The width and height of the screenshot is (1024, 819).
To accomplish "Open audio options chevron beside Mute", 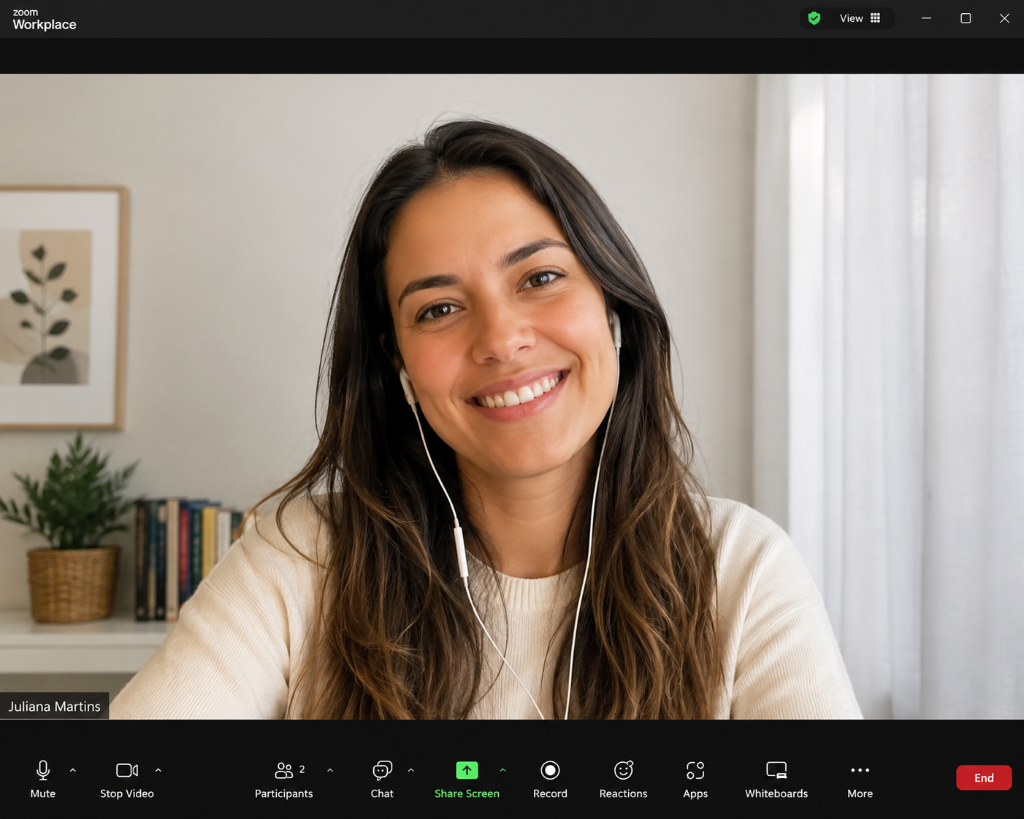I will point(72,771).
